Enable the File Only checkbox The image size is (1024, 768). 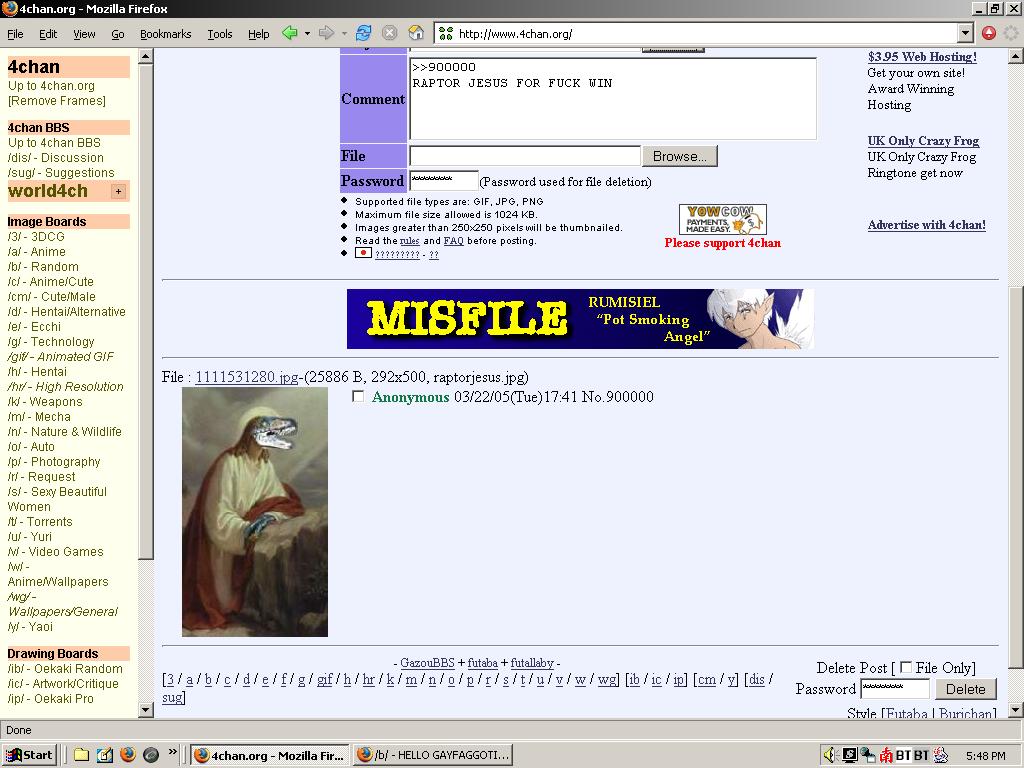906,667
